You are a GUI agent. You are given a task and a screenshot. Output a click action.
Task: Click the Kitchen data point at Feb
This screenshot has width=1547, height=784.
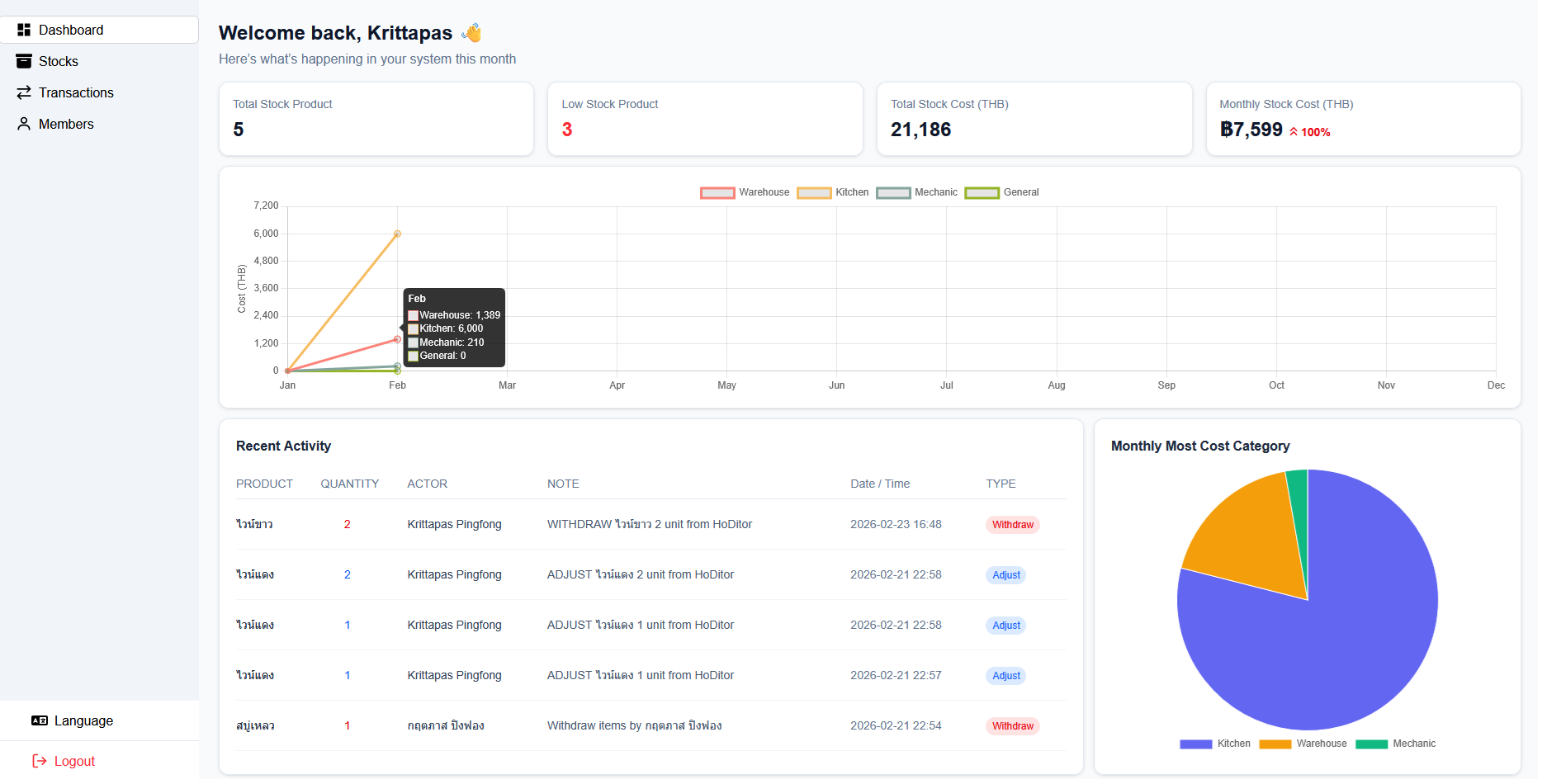tap(397, 234)
